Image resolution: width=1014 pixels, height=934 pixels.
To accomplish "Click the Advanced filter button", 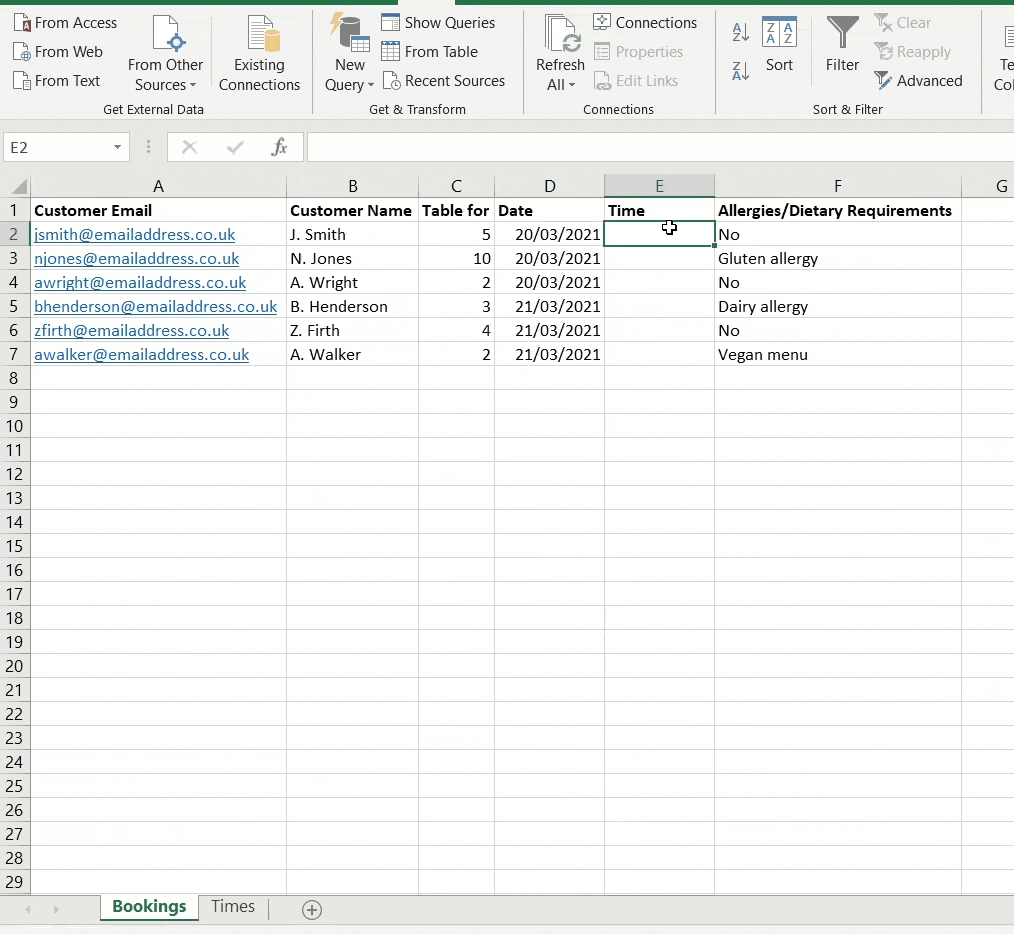I will pyautogui.click(x=918, y=80).
